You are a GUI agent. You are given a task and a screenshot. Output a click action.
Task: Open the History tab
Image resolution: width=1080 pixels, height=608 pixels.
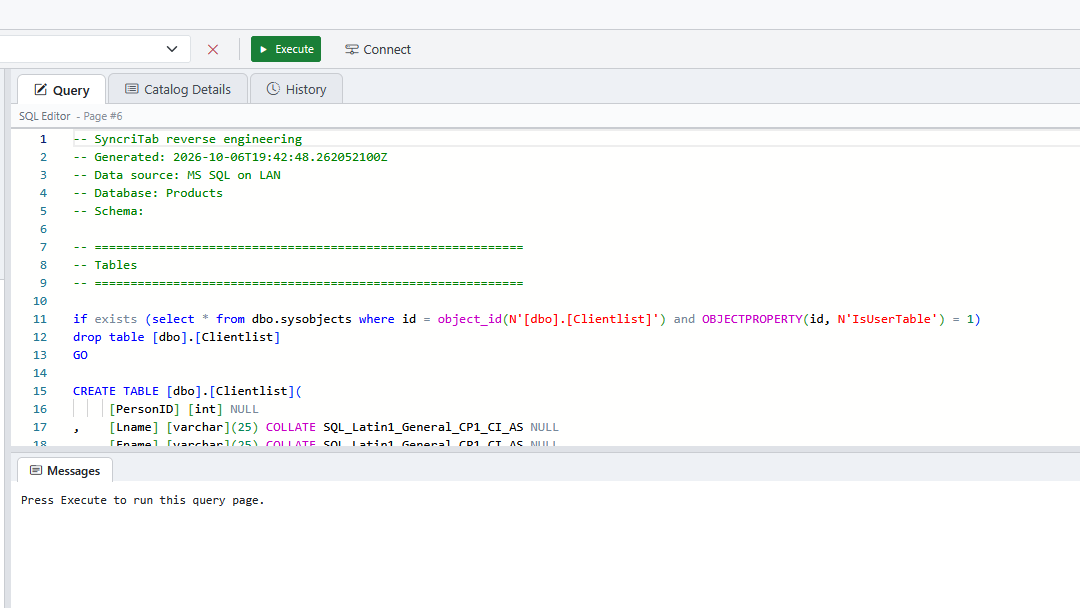click(296, 90)
